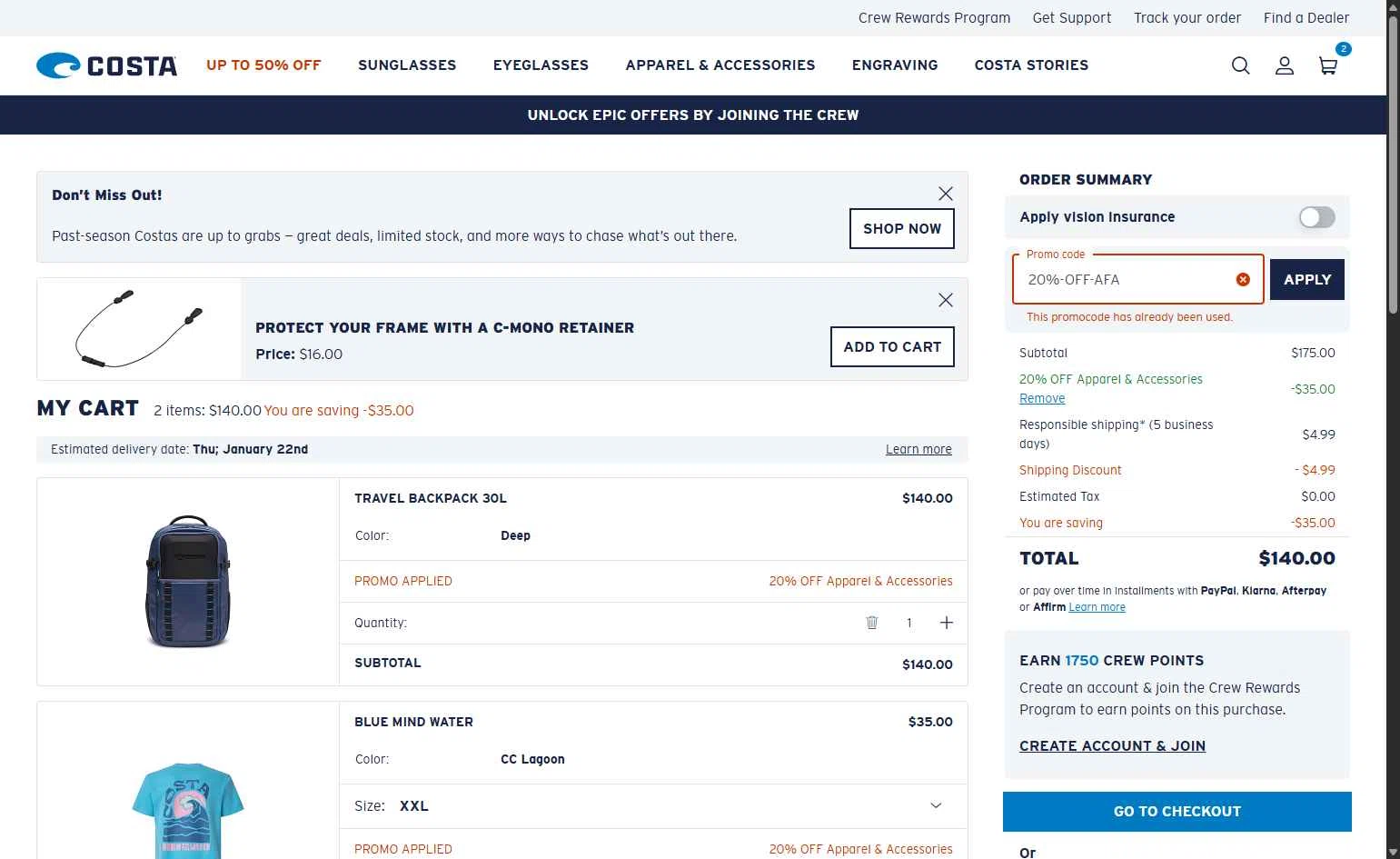Open Learn more about delivery date

tap(918, 449)
